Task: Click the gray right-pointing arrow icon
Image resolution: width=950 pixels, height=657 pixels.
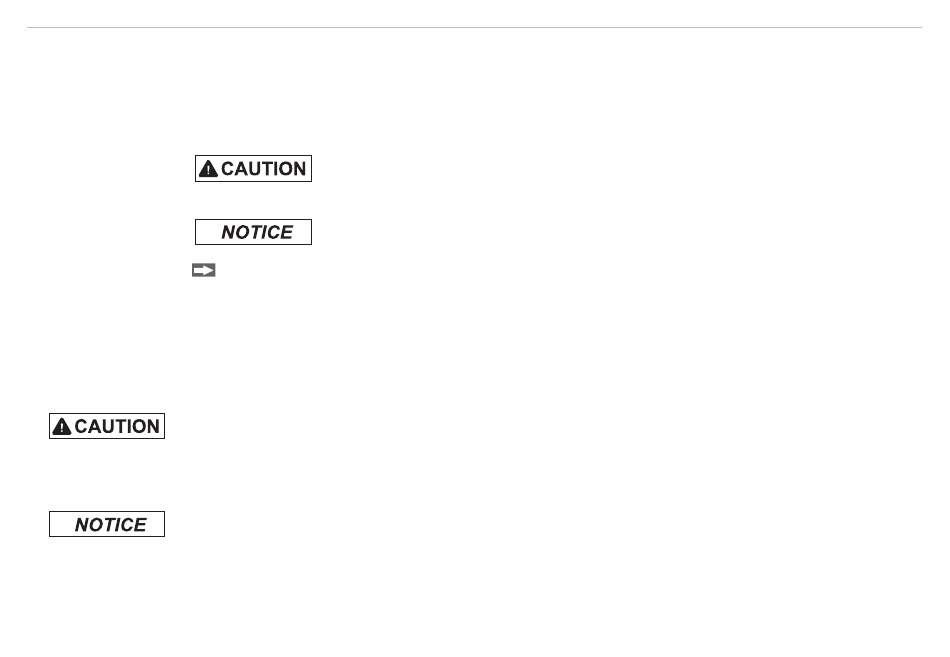Action: click(204, 270)
